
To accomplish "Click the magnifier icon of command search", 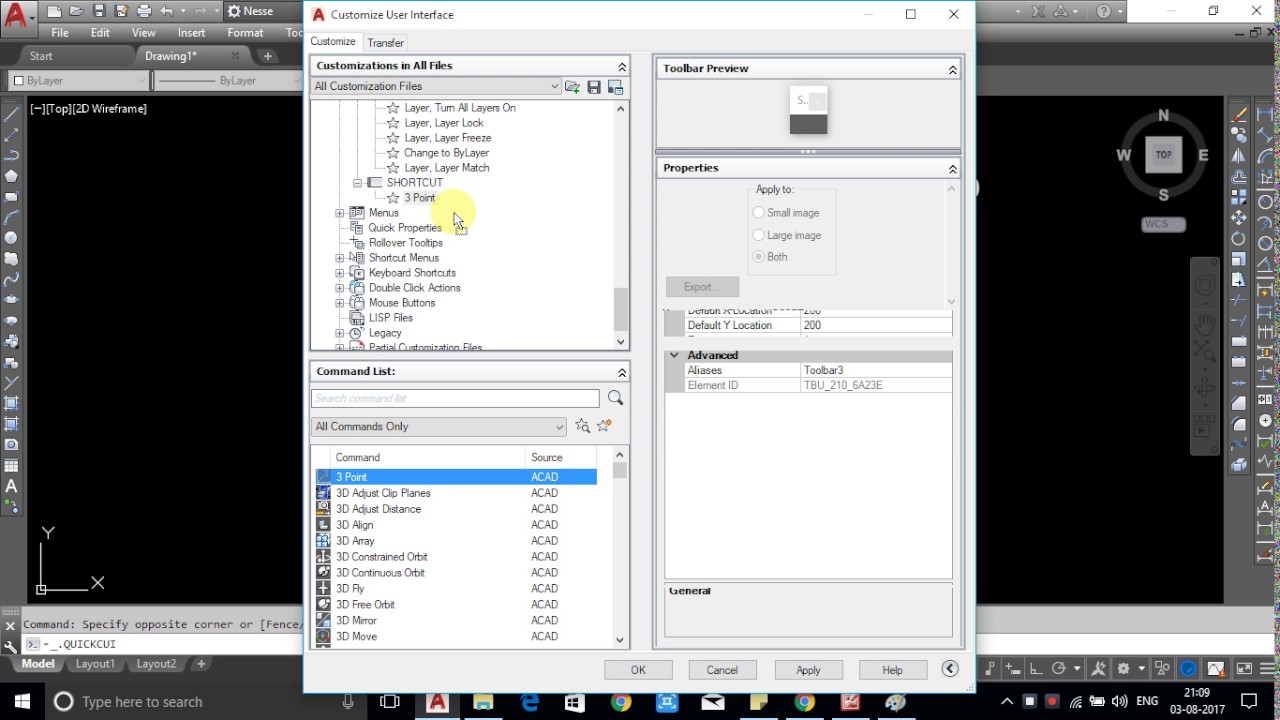I will point(615,398).
